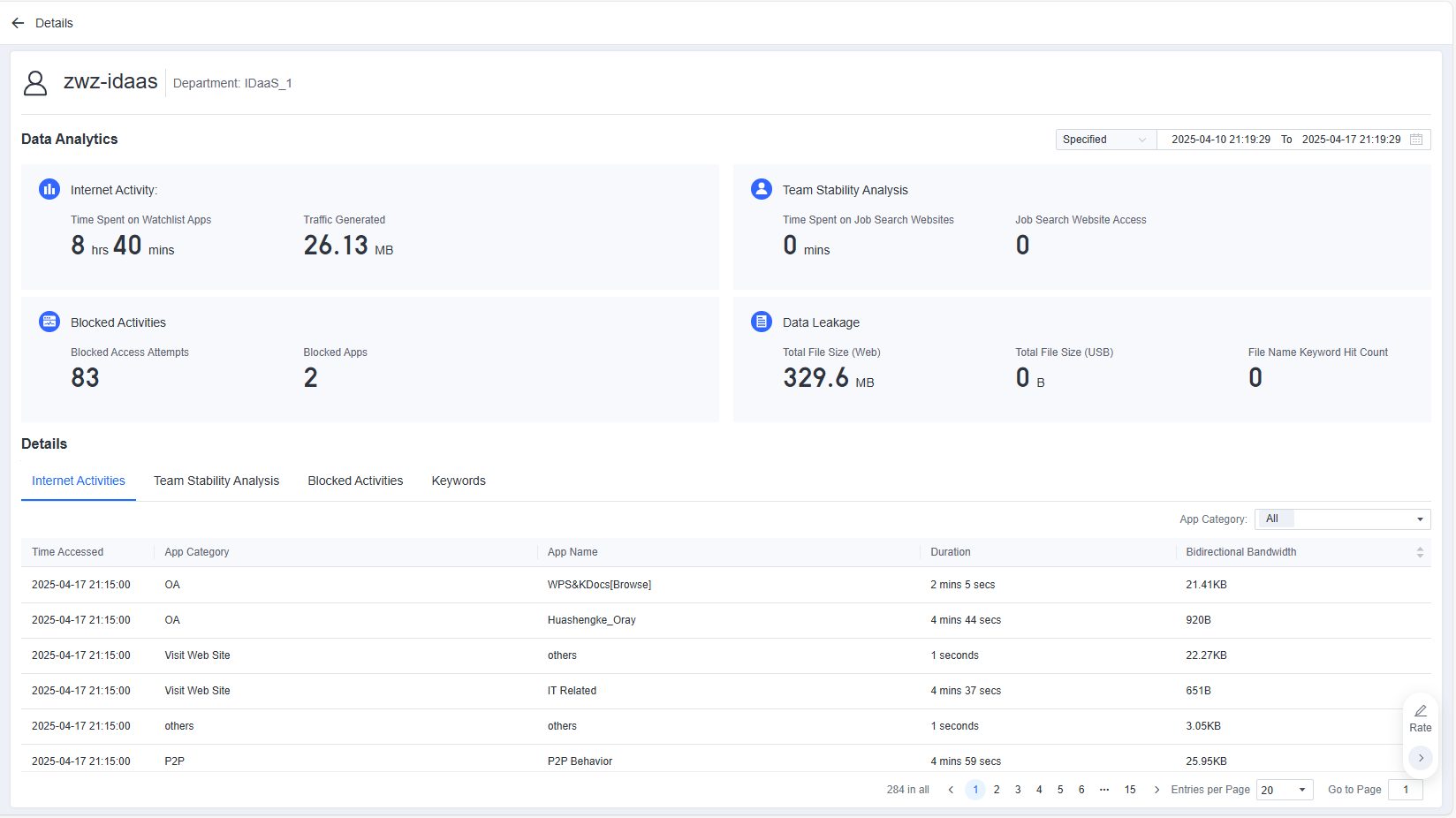Screen dimensions: 1456x818
Task: Go to page 6
Action: tap(1081, 790)
